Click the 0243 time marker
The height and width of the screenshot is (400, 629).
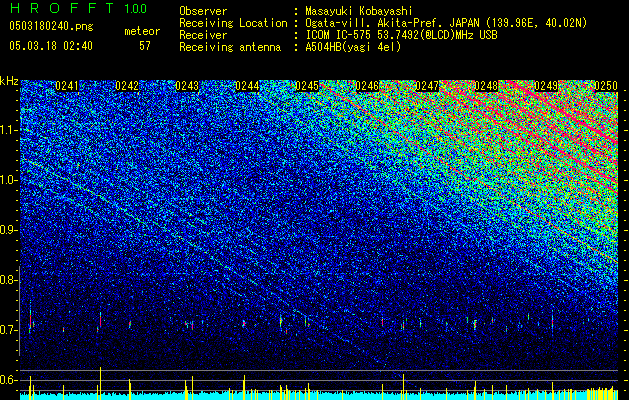coord(187,86)
